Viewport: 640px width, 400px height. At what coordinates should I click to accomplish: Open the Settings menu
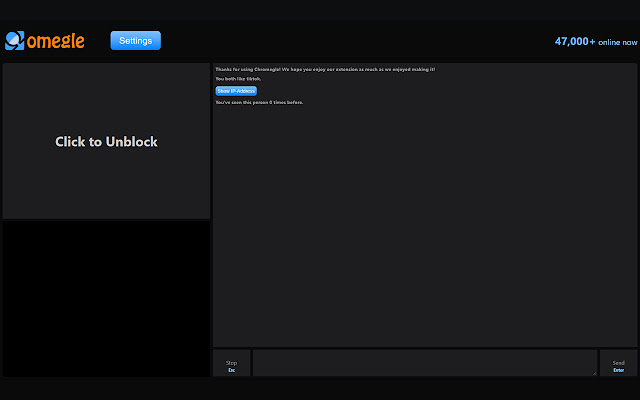(x=136, y=40)
